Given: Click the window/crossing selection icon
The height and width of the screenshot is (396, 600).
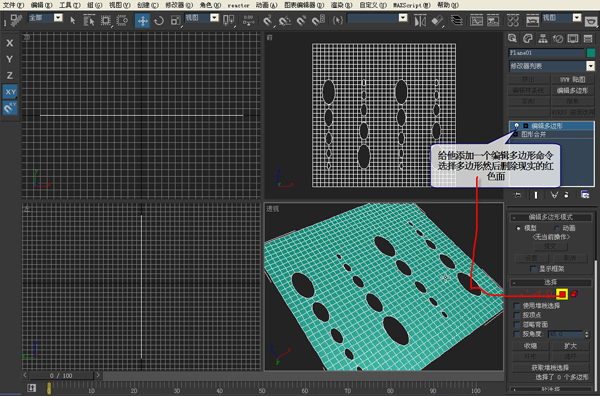Looking at the screenshot, I should (122, 20).
